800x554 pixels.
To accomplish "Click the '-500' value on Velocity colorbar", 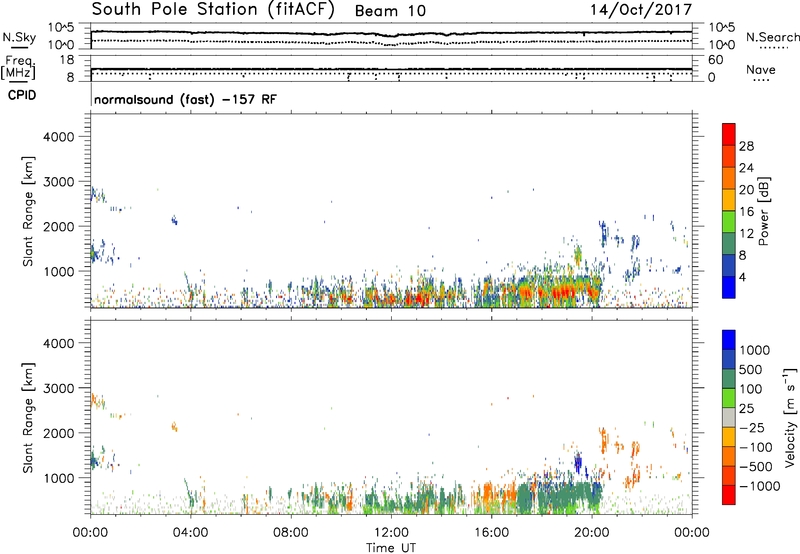I will [x=755, y=466].
